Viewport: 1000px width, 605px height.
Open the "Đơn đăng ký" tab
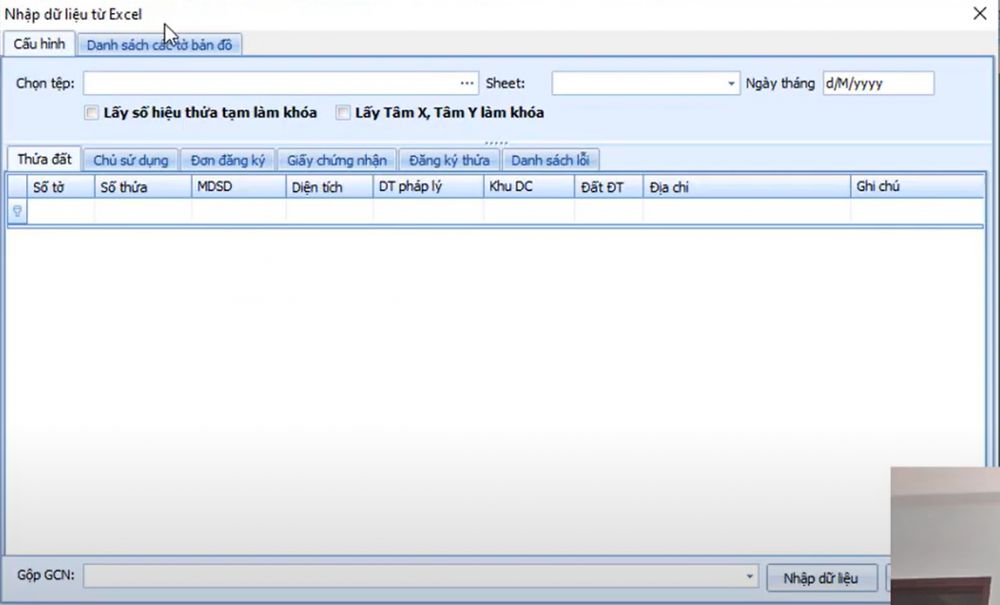(x=226, y=159)
